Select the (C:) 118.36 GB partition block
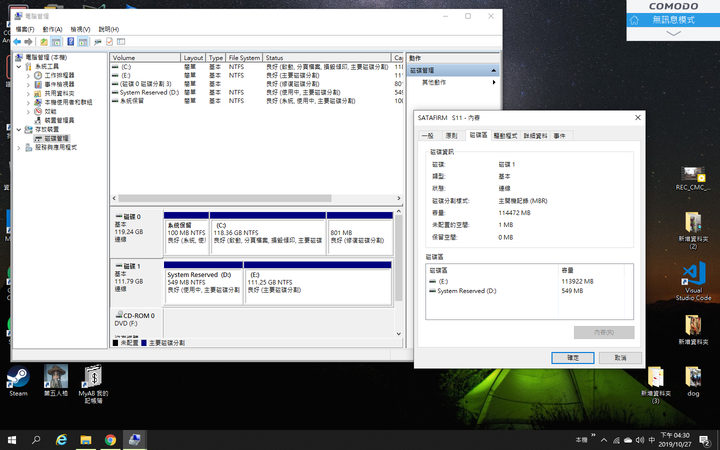 268,233
